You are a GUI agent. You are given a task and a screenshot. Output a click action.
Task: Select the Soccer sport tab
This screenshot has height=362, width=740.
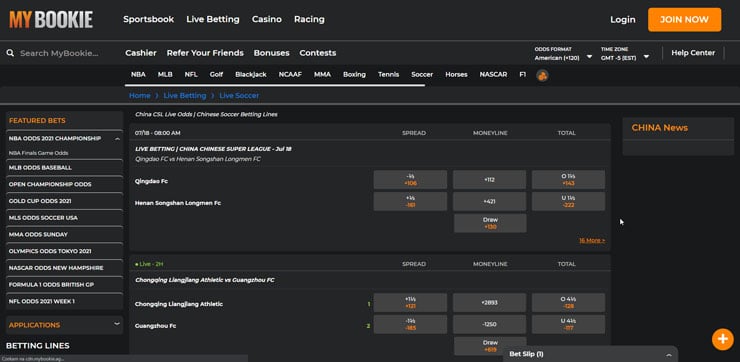point(422,75)
